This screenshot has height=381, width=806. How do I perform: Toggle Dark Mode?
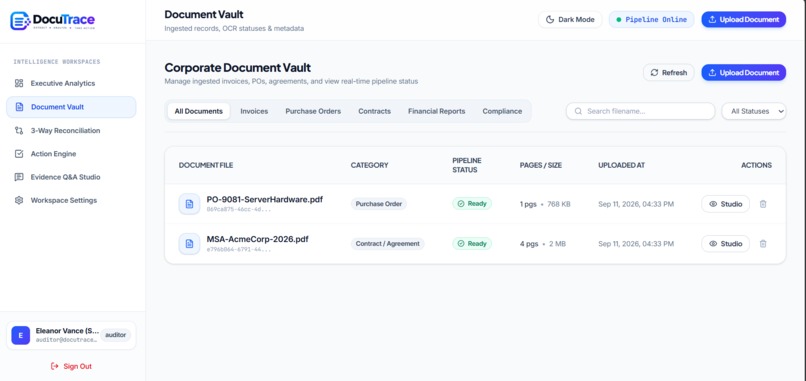click(x=570, y=20)
